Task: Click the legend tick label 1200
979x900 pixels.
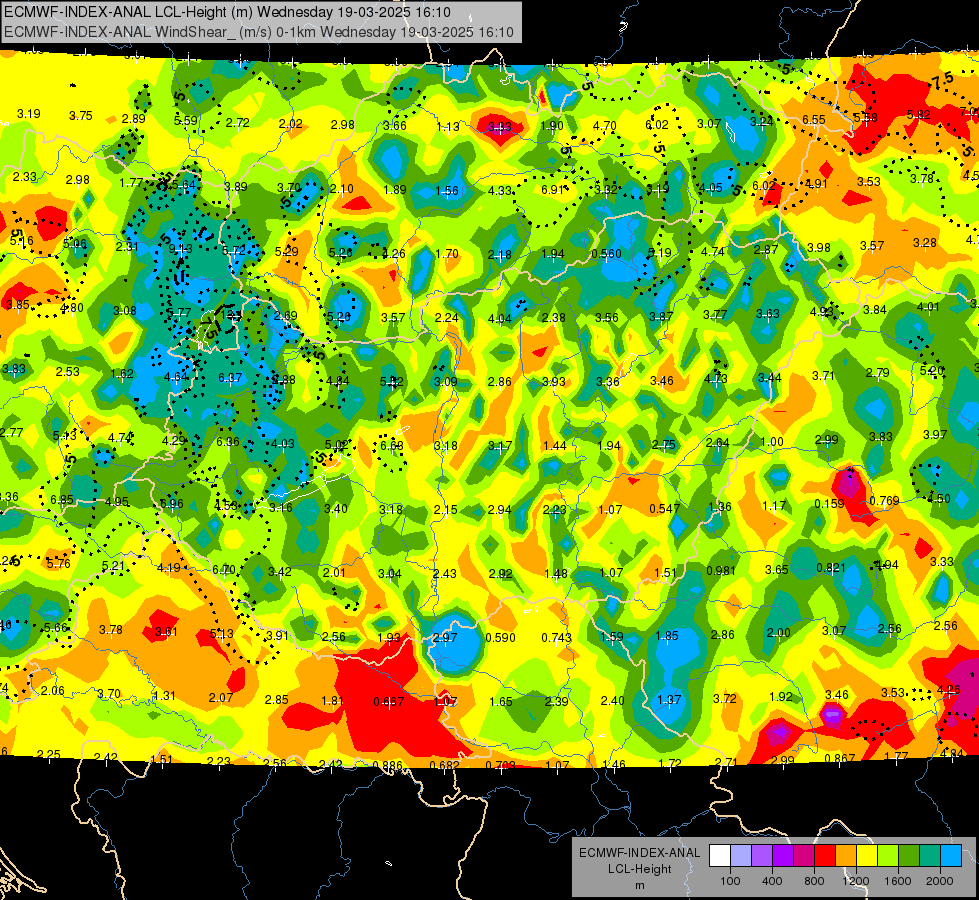Action: (856, 881)
